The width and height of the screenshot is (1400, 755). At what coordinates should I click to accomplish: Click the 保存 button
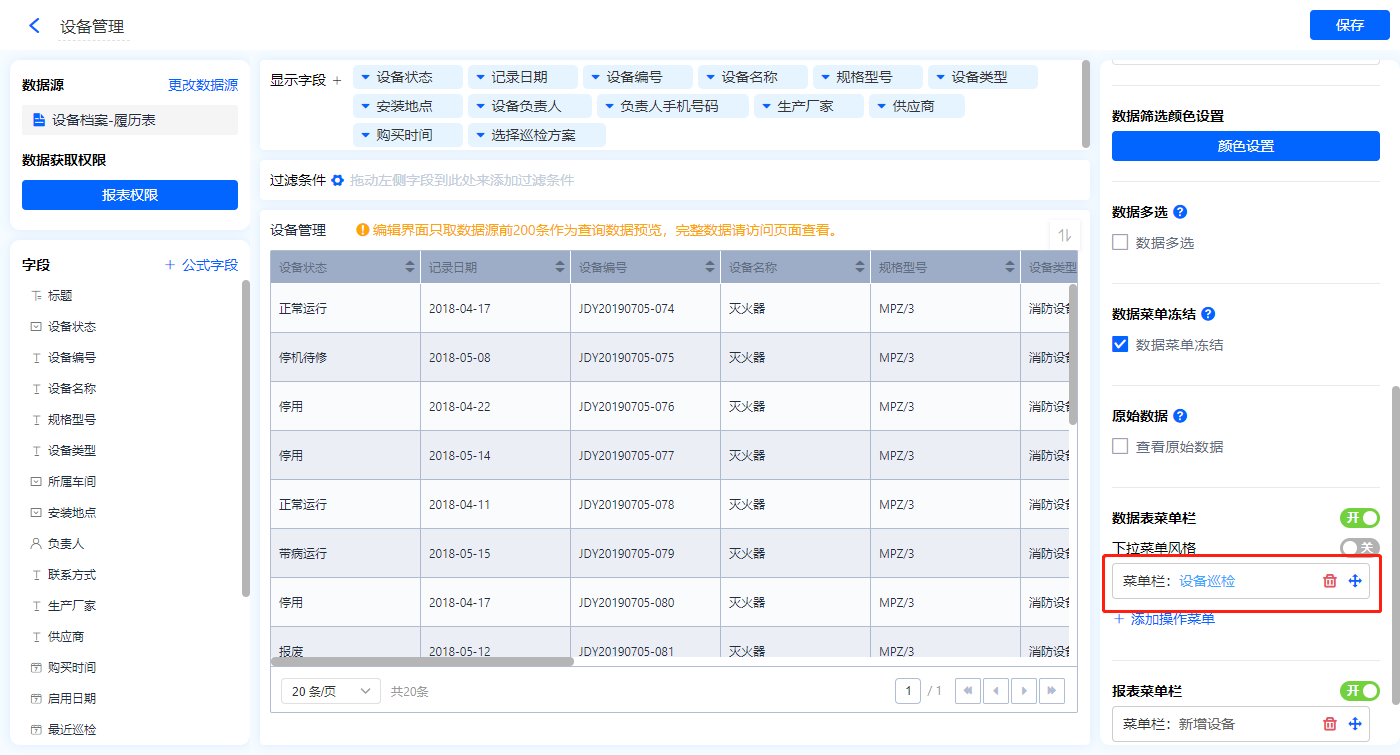[1349, 26]
